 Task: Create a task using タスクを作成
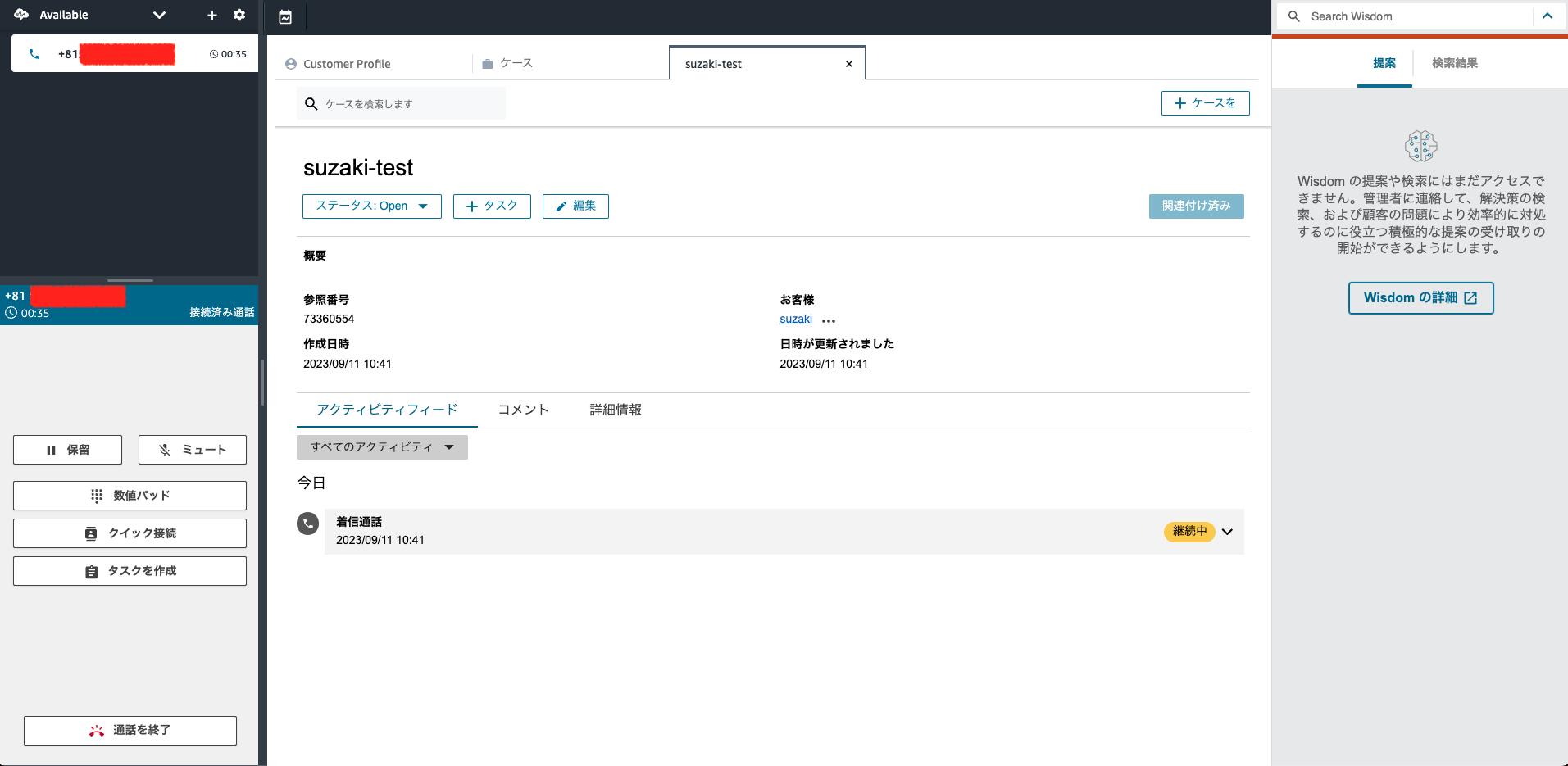pos(129,570)
